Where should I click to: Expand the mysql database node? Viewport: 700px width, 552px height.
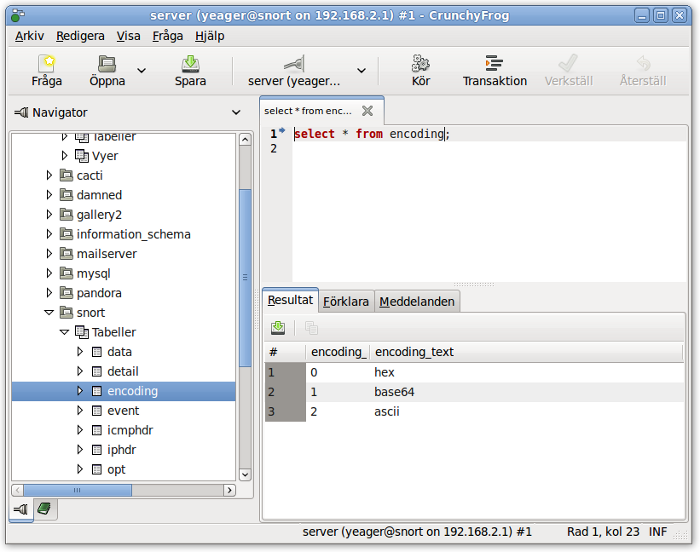[x=49, y=273]
